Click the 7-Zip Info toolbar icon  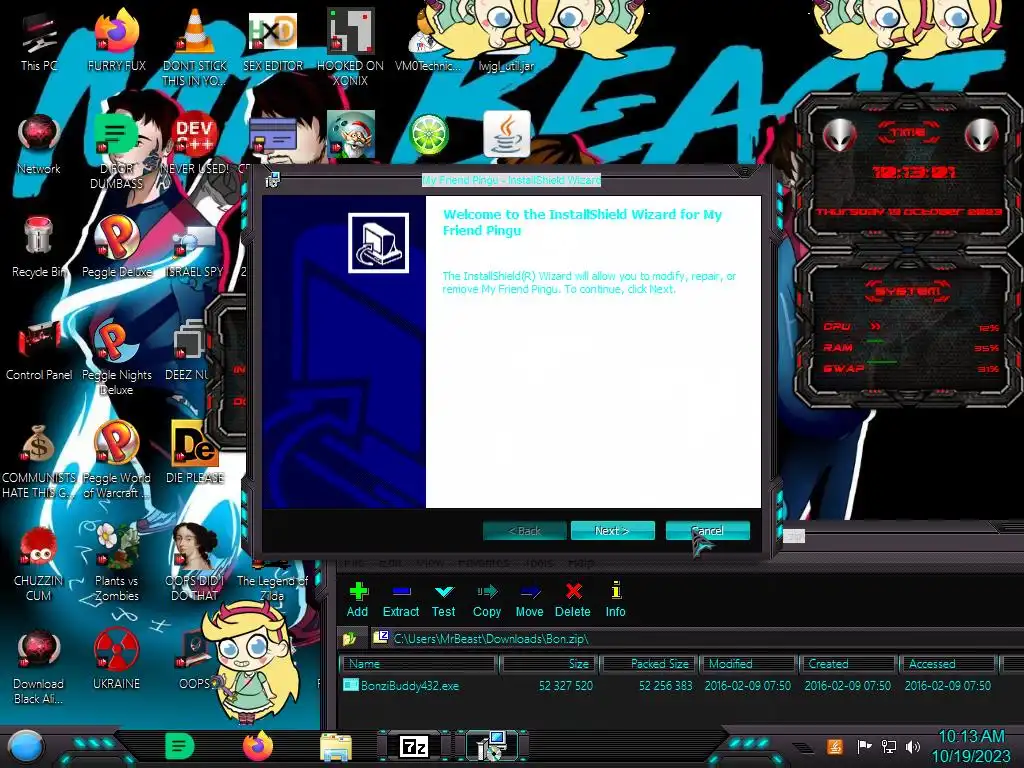[x=615, y=600]
